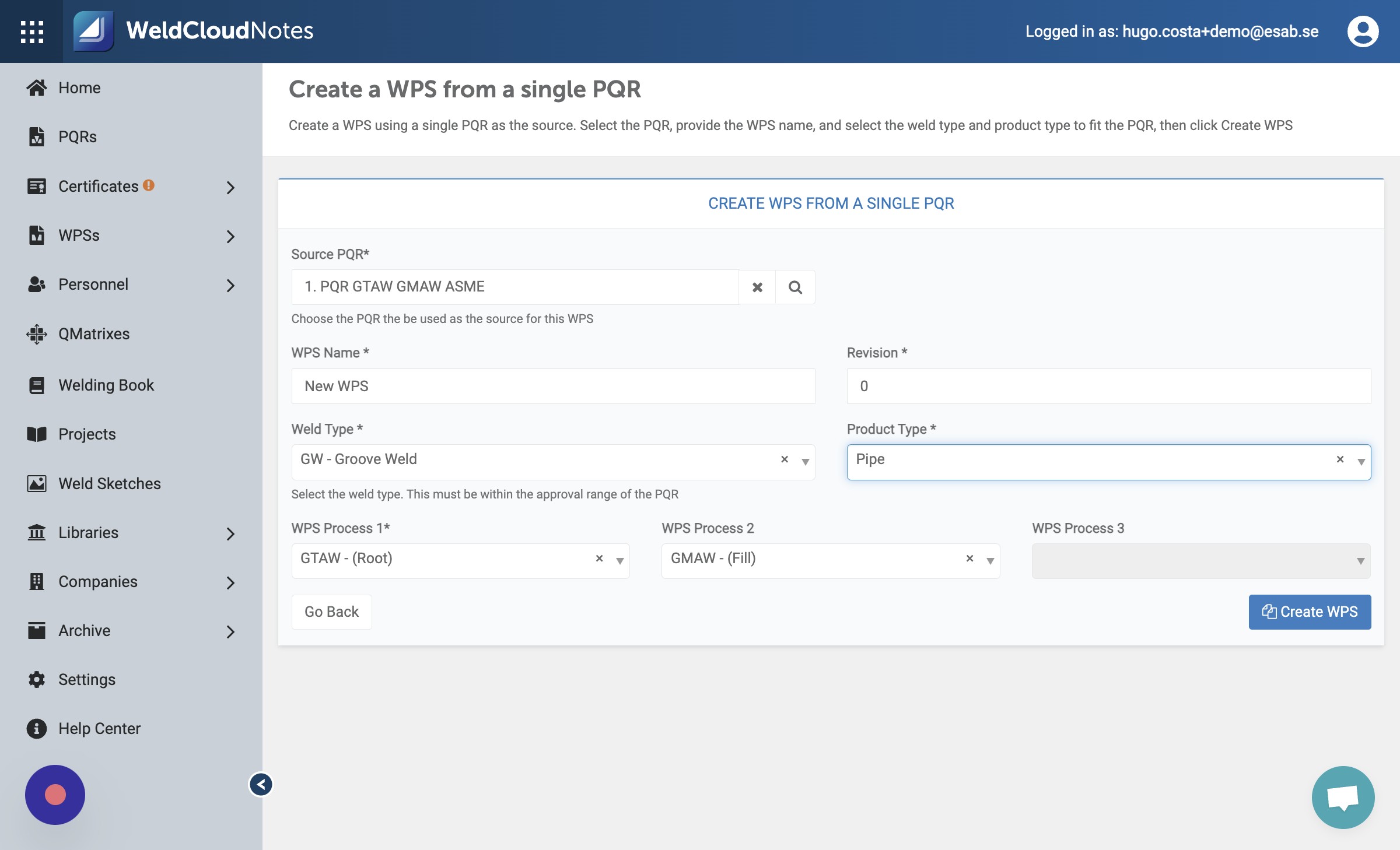
Task: Go to Home in the sidebar
Action: 80,87
